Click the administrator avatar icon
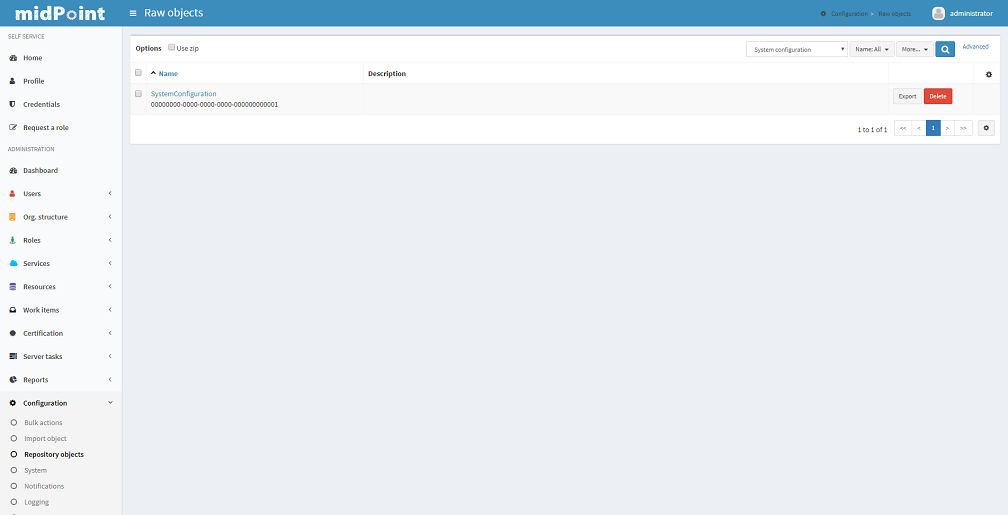 pos(938,14)
